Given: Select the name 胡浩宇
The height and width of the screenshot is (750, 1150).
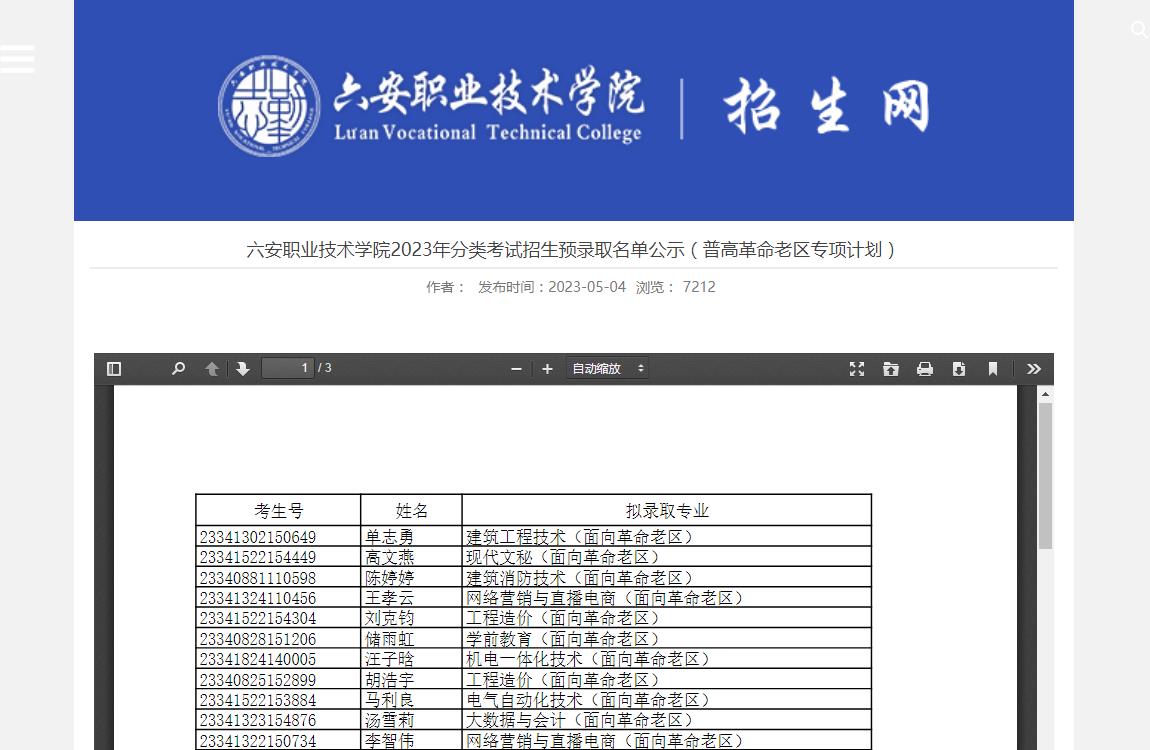Looking at the screenshot, I should pyautogui.click(x=389, y=680).
